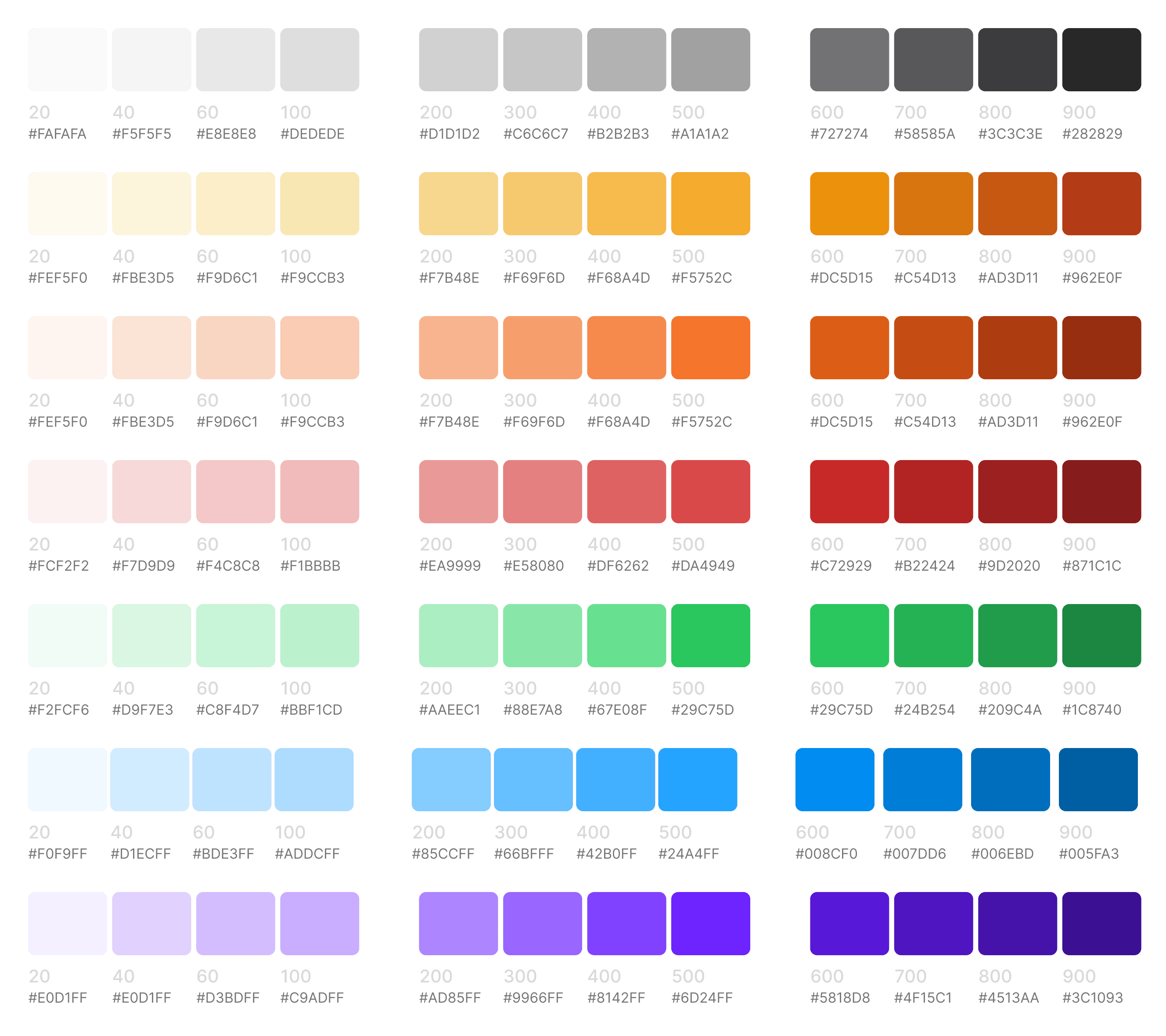Click the hex code #58585A

925,134
